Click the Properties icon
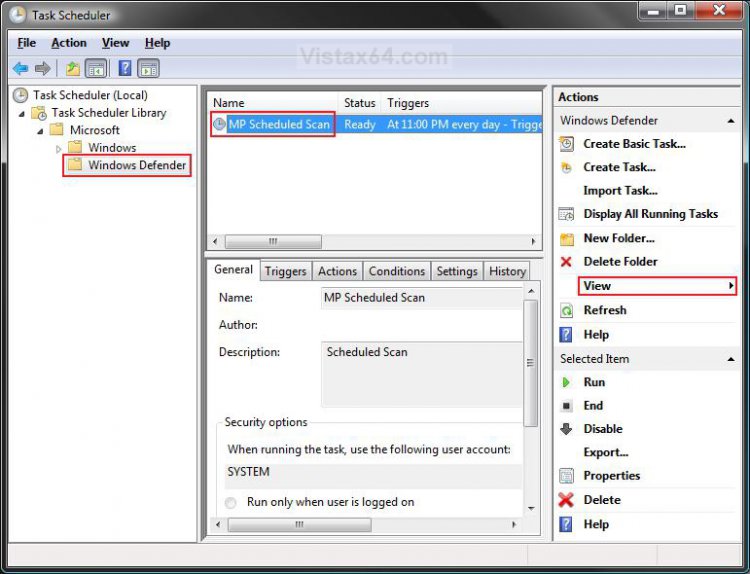This screenshot has height=574, width=750. (567, 475)
